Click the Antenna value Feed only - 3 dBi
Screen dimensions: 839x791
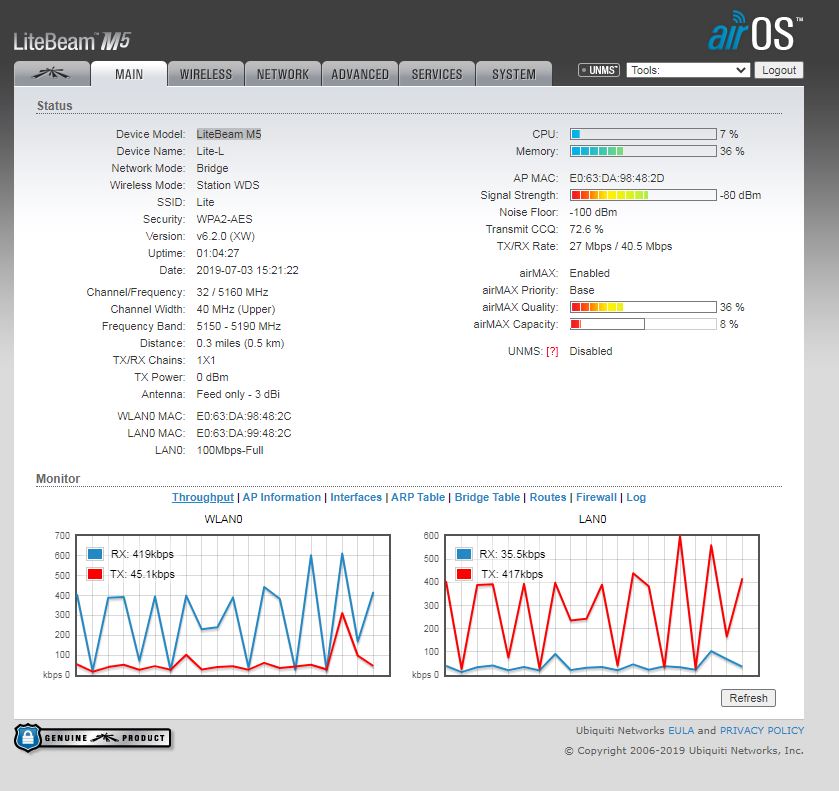point(238,394)
